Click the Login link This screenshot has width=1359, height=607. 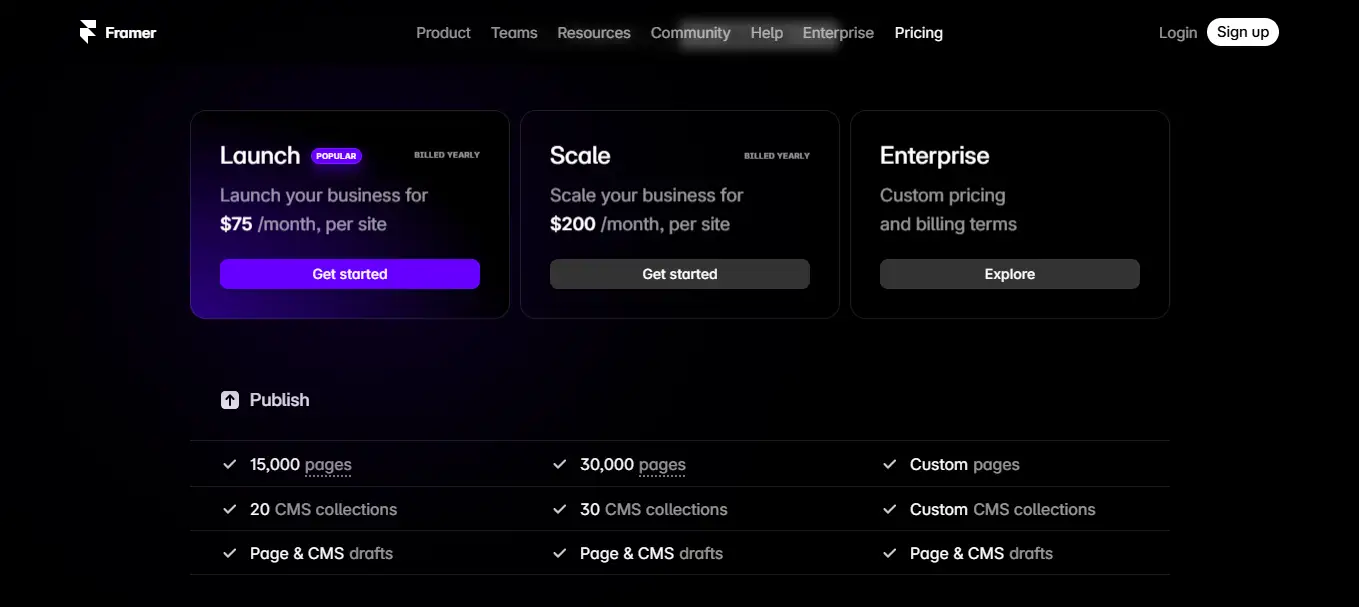point(1177,33)
